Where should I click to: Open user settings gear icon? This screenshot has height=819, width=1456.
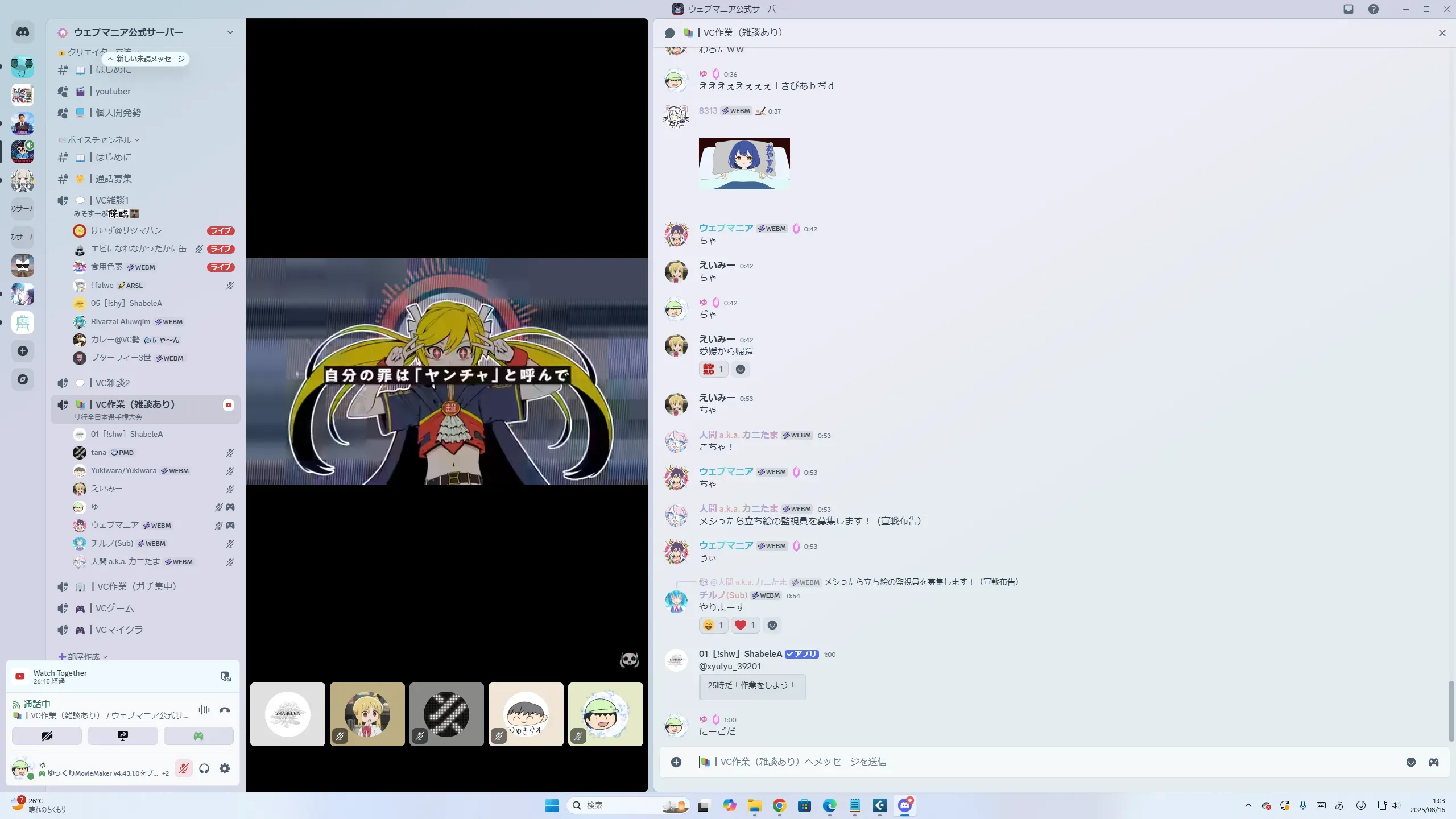tap(225, 769)
